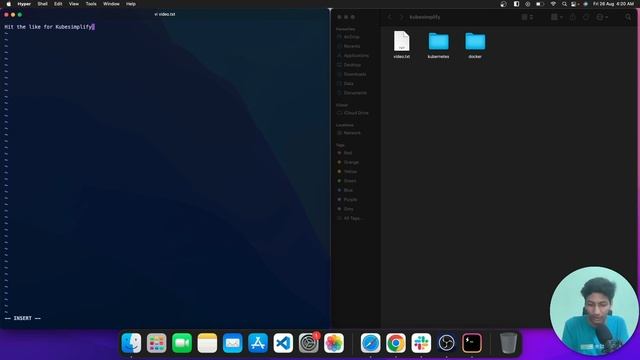Open the Edit menu

pos(58,4)
